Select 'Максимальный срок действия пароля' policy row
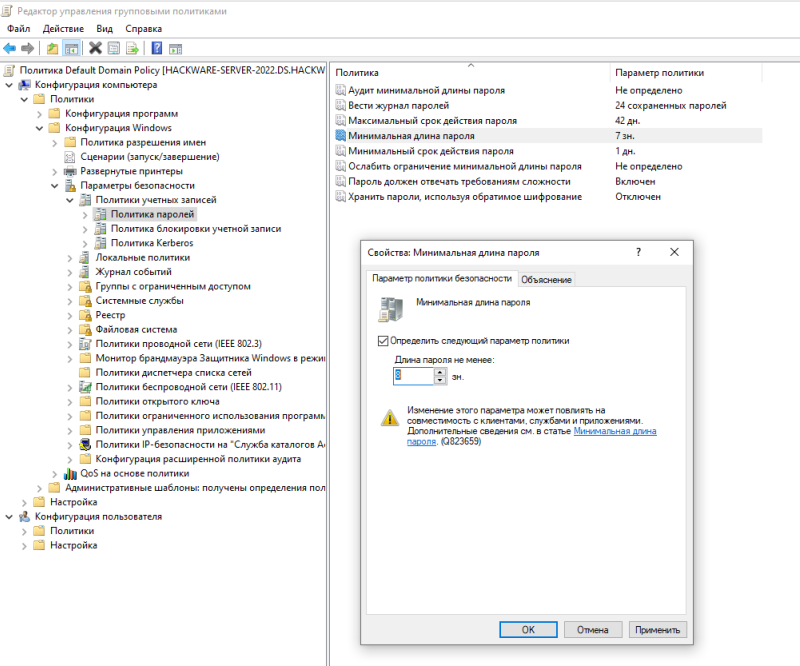This screenshot has height=666, width=800. tap(548, 121)
